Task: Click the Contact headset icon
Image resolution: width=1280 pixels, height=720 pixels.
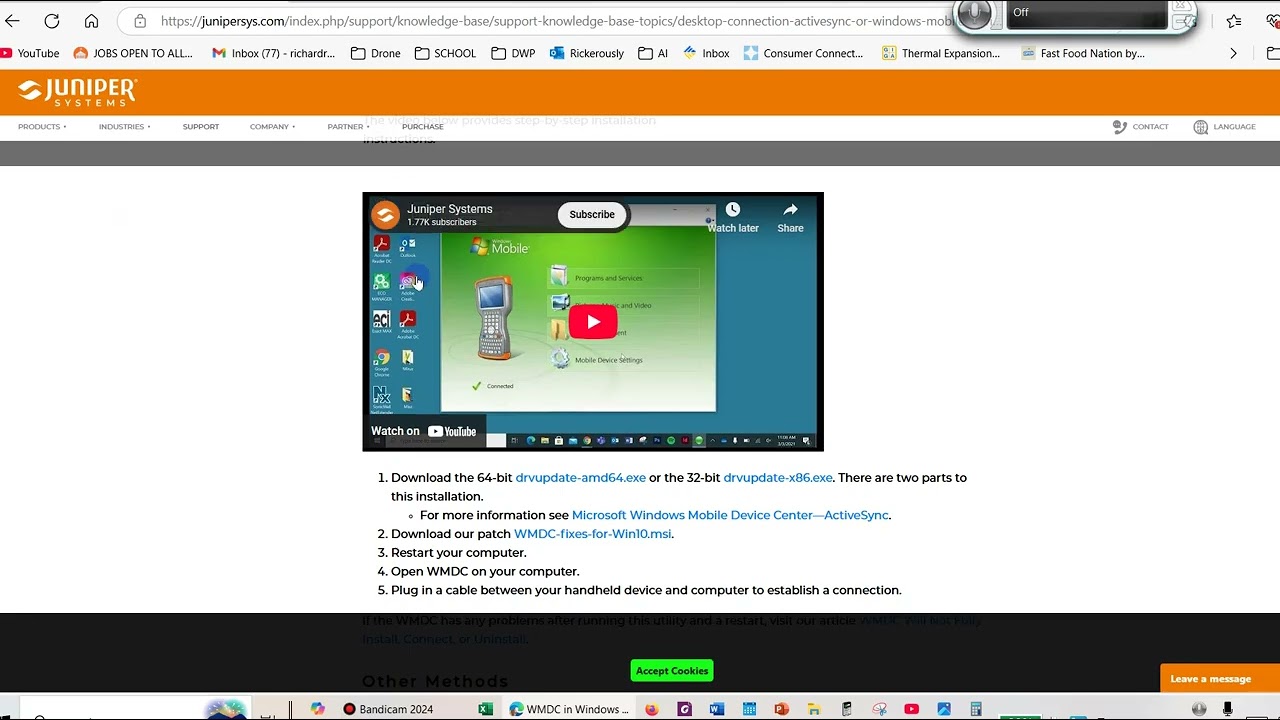Action: (x=1120, y=127)
